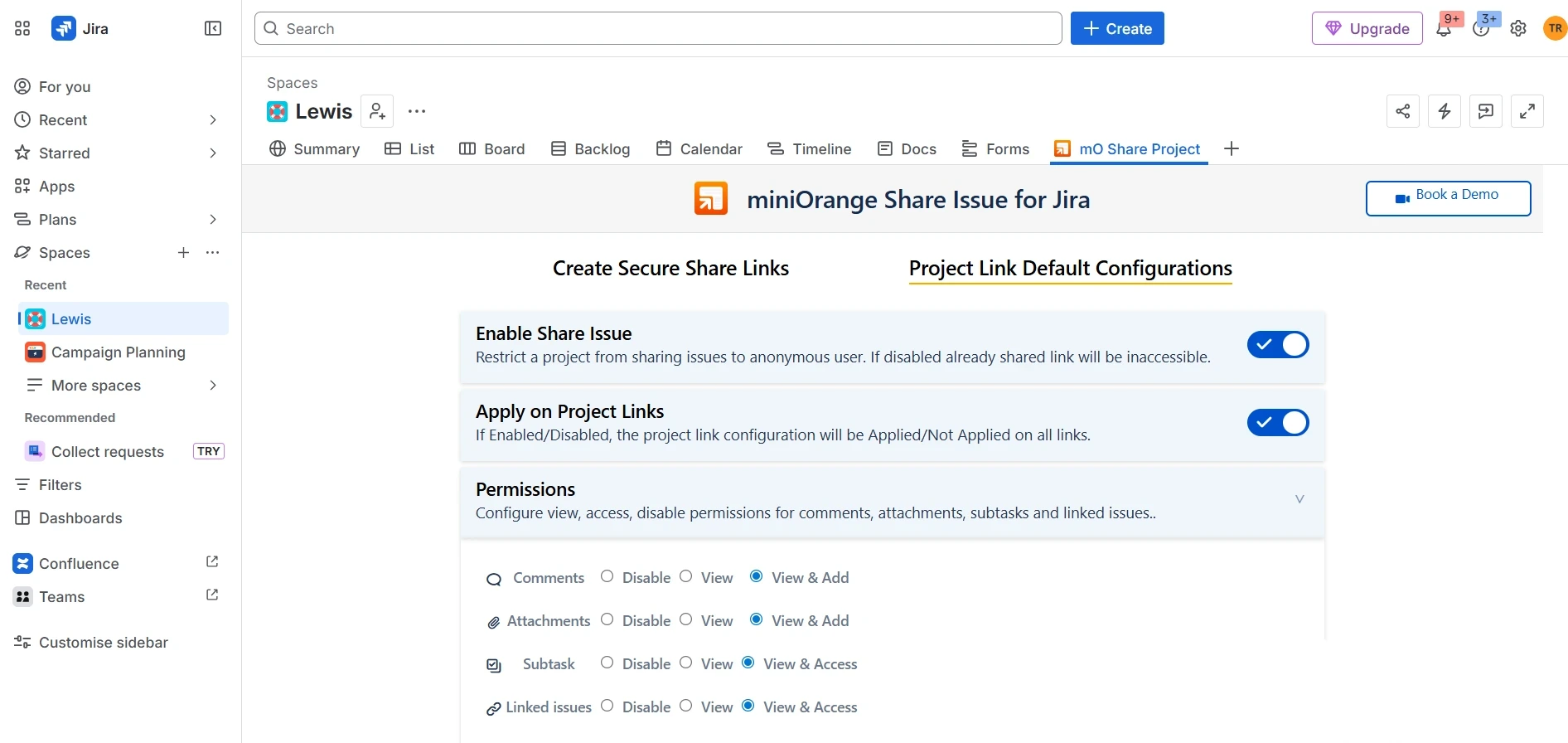Click the Campaign Planning space icon
This screenshot has width=1568, height=743.
35,352
